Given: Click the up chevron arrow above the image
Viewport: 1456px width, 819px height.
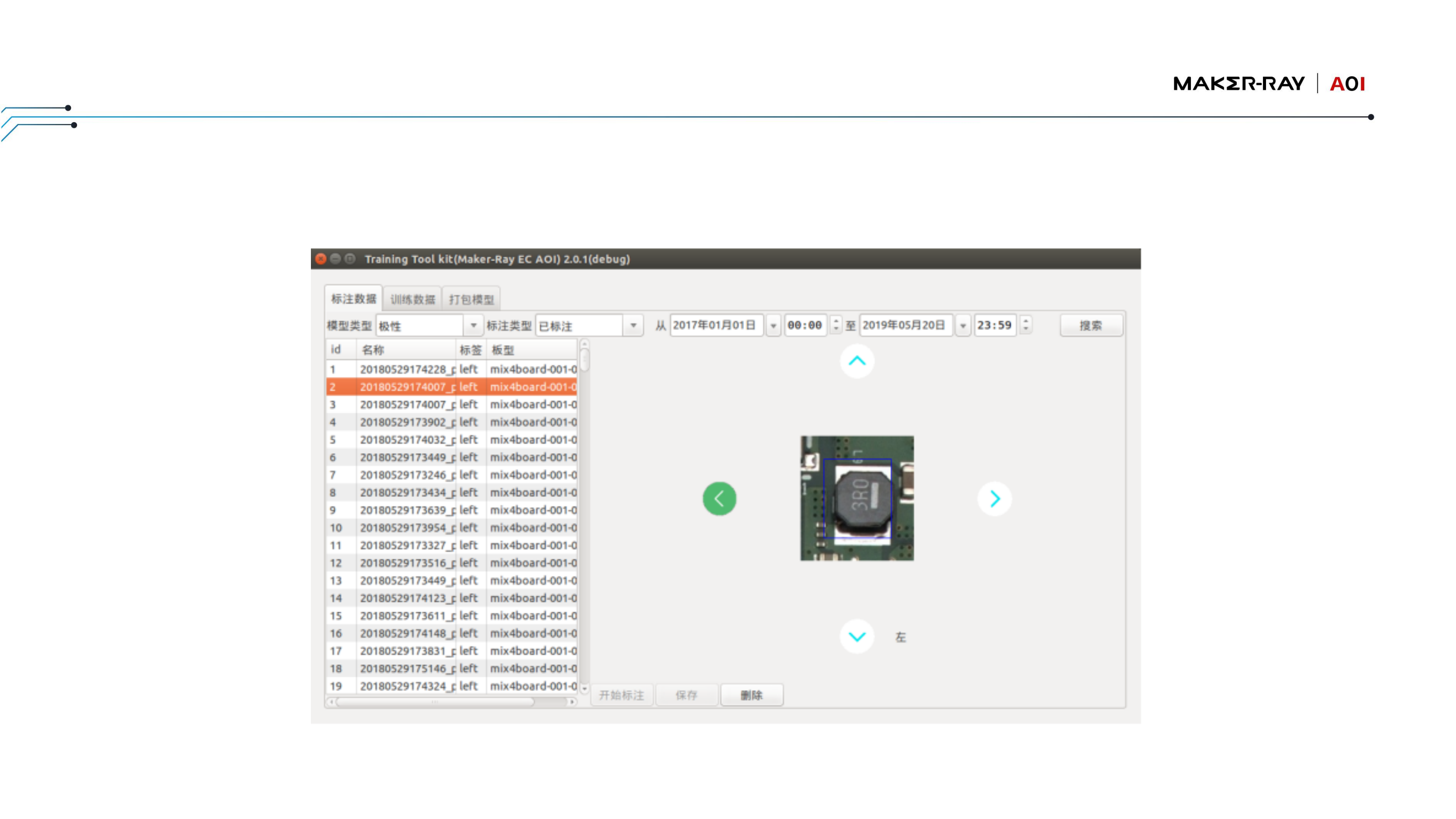Looking at the screenshot, I should click(857, 361).
